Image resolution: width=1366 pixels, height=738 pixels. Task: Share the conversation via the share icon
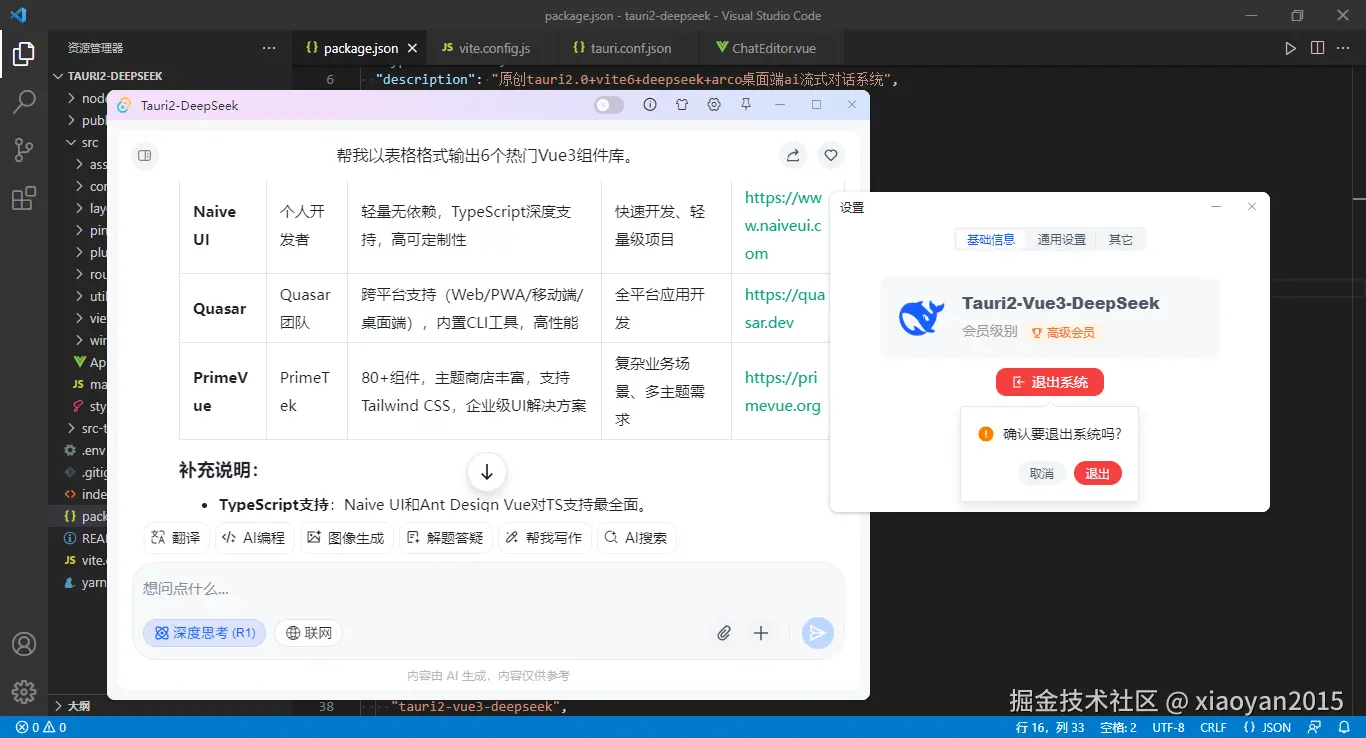pyautogui.click(x=792, y=155)
